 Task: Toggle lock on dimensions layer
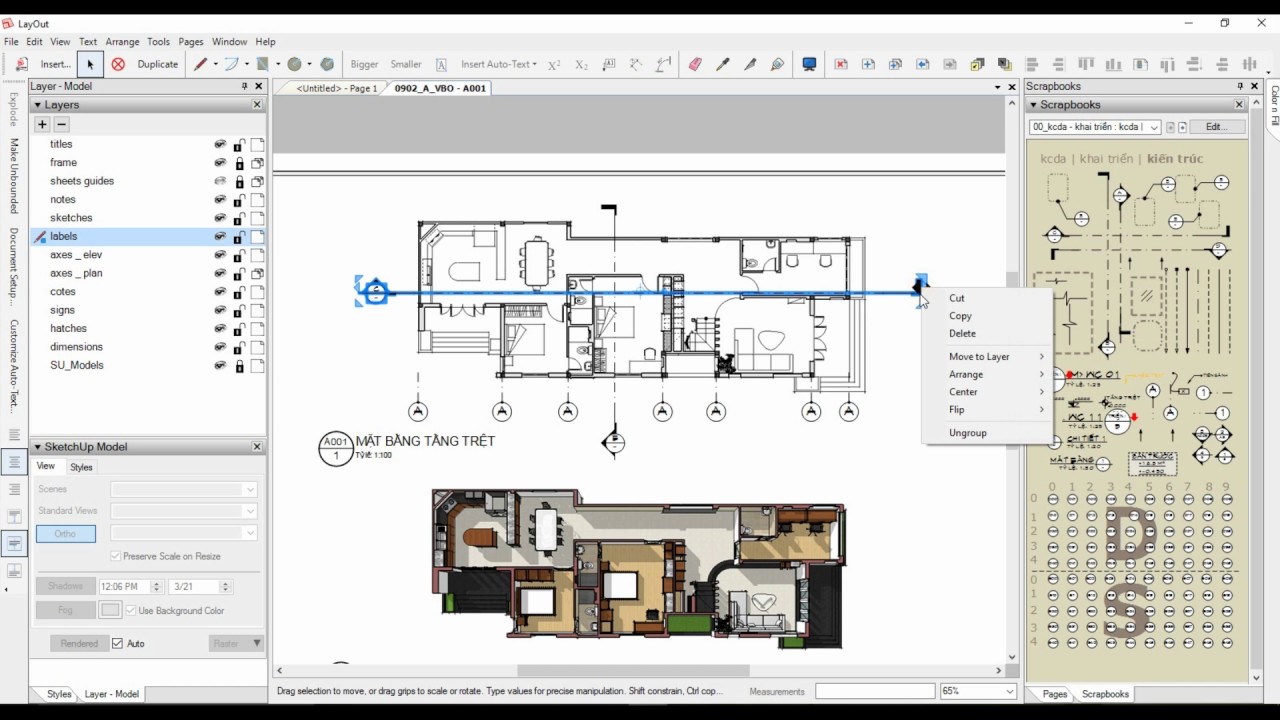click(x=239, y=347)
